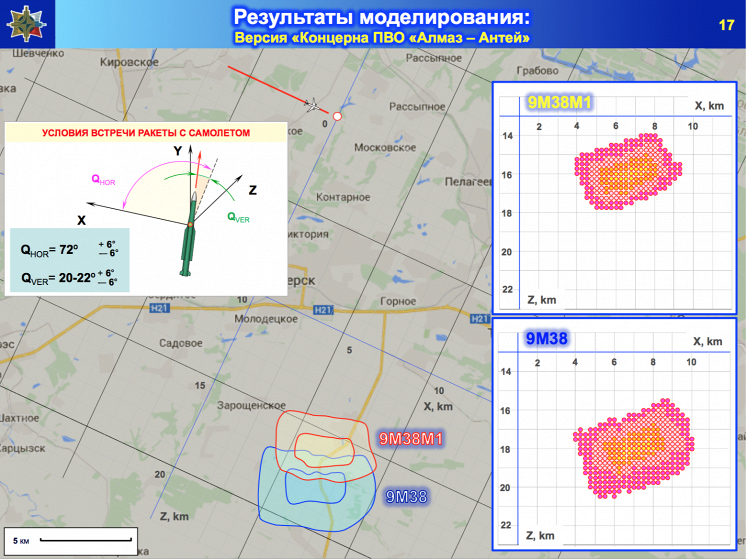
Task: Click the 'Z, km' axis label on the map
Action: click(174, 516)
